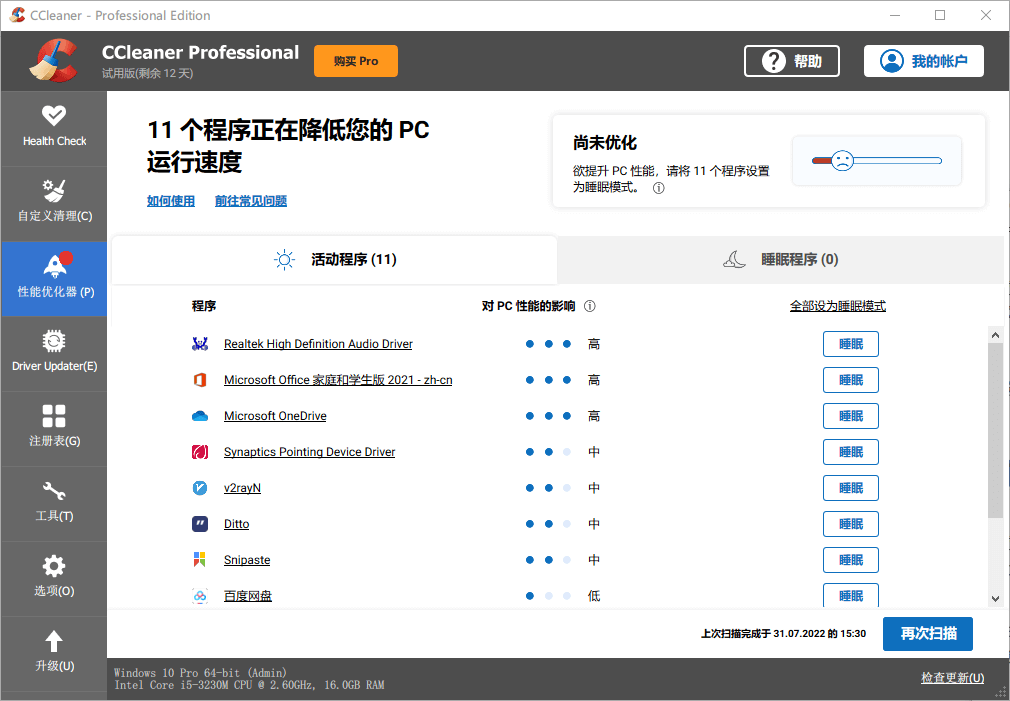
Task: Click the Microsoft Office program icon
Action: tap(200, 380)
